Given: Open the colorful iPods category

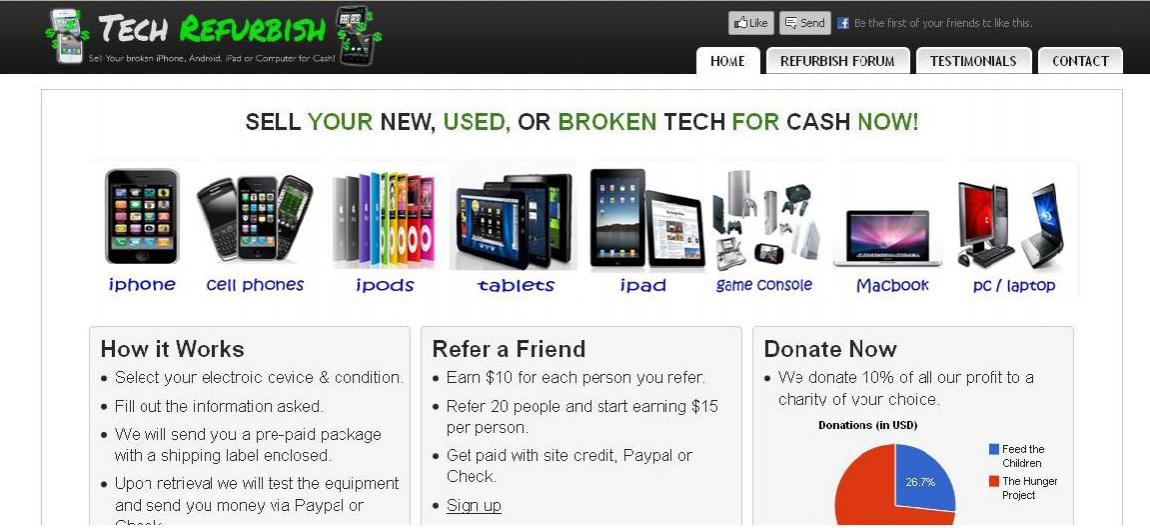Looking at the screenshot, I should pyautogui.click(x=384, y=219).
